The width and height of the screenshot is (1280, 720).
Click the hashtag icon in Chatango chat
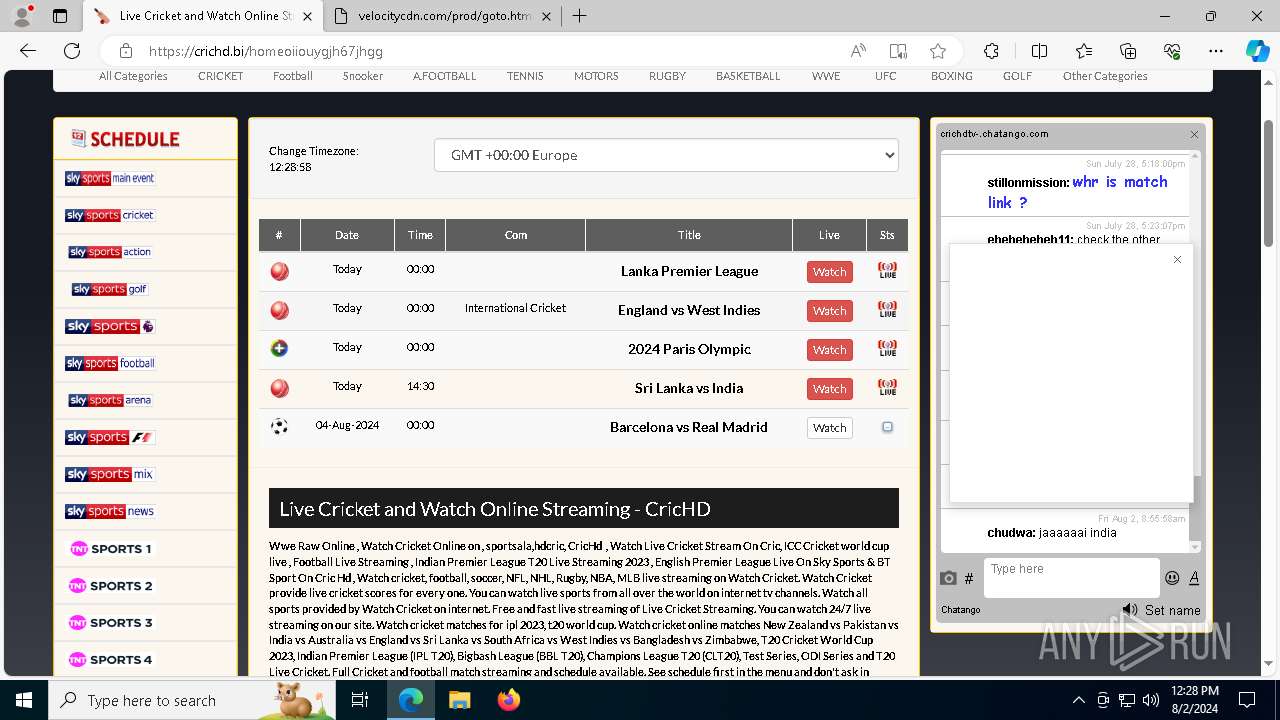[x=969, y=578]
